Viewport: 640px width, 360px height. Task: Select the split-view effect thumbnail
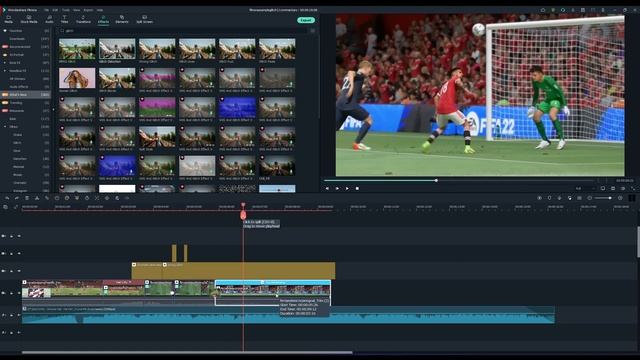pos(157,137)
